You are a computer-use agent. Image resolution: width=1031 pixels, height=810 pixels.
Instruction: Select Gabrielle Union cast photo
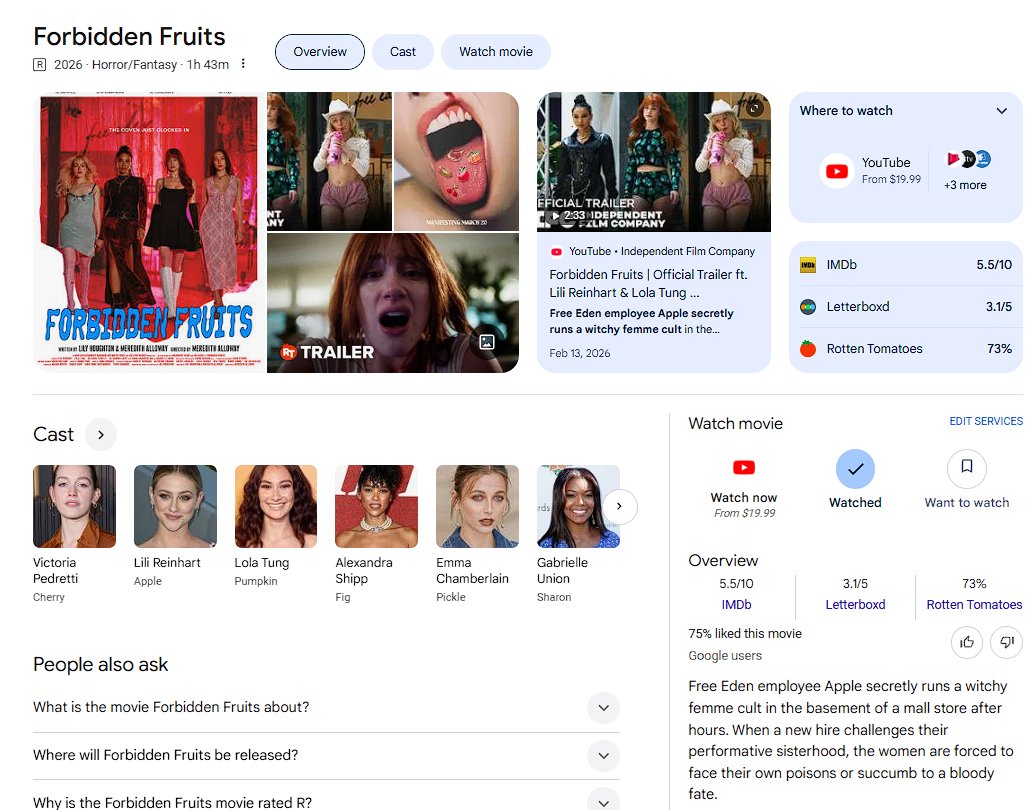pyautogui.click(x=578, y=506)
